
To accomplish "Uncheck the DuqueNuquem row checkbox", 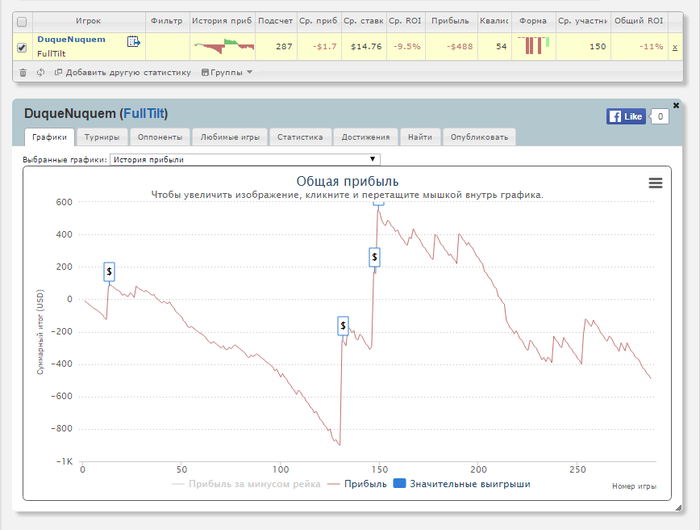I will 22,47.
